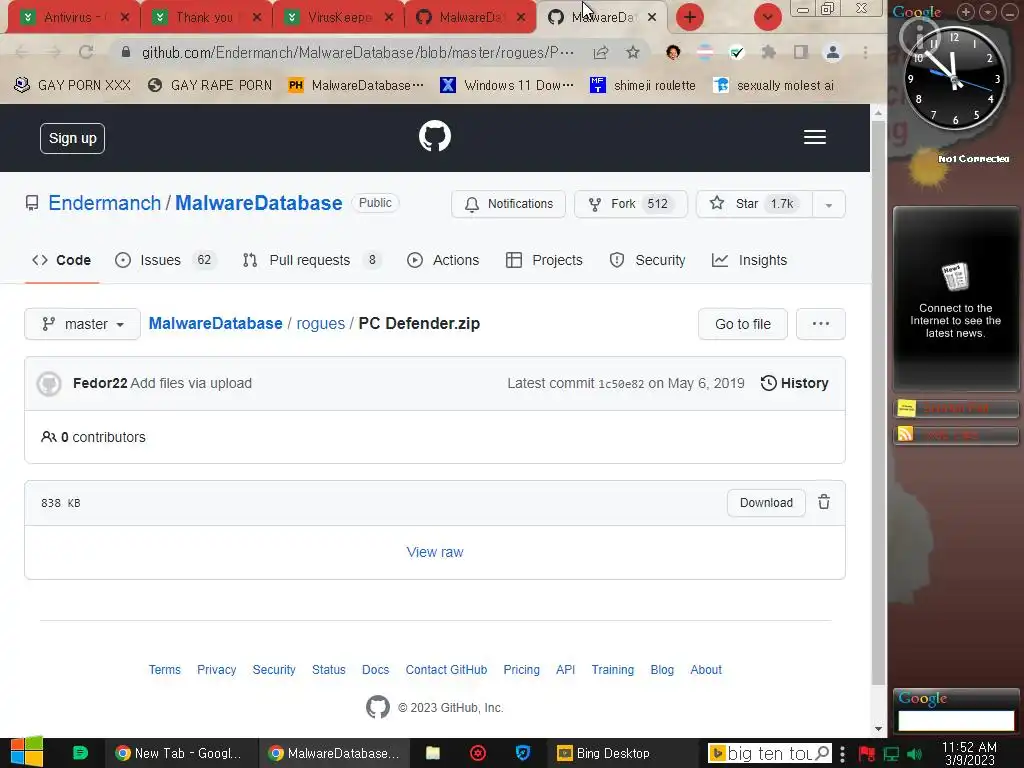Switch to the Issues tab
1024x768 pixels.
point(164,260)
